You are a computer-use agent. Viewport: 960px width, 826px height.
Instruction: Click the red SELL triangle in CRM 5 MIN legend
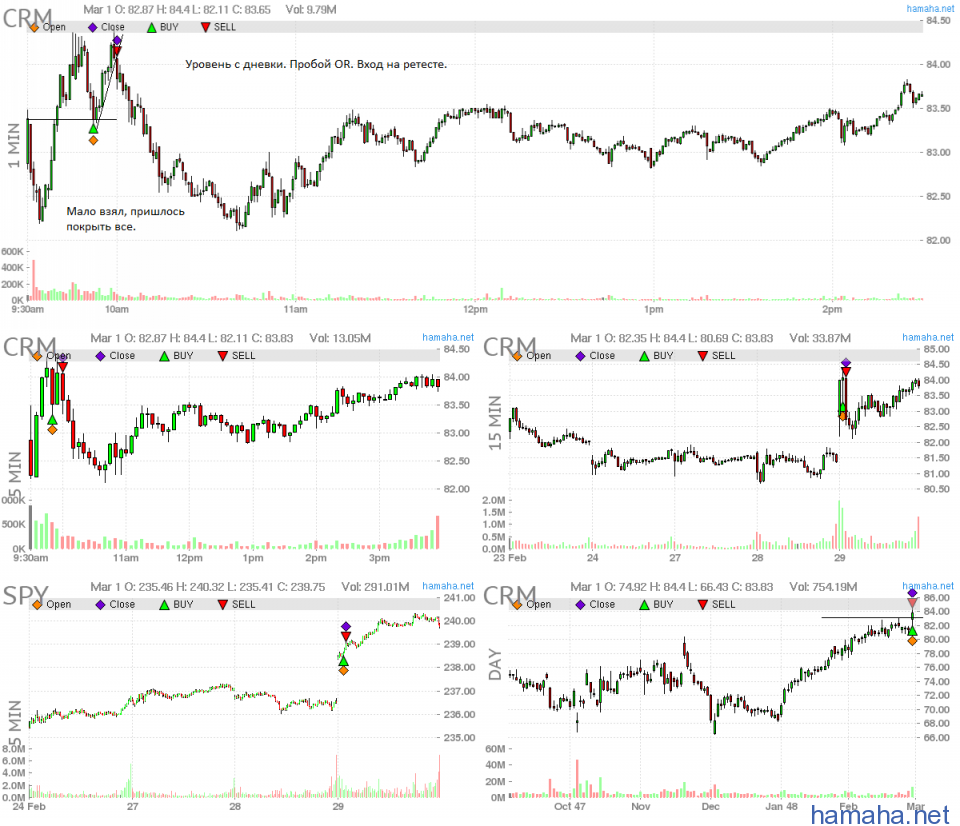click(223, 356)
